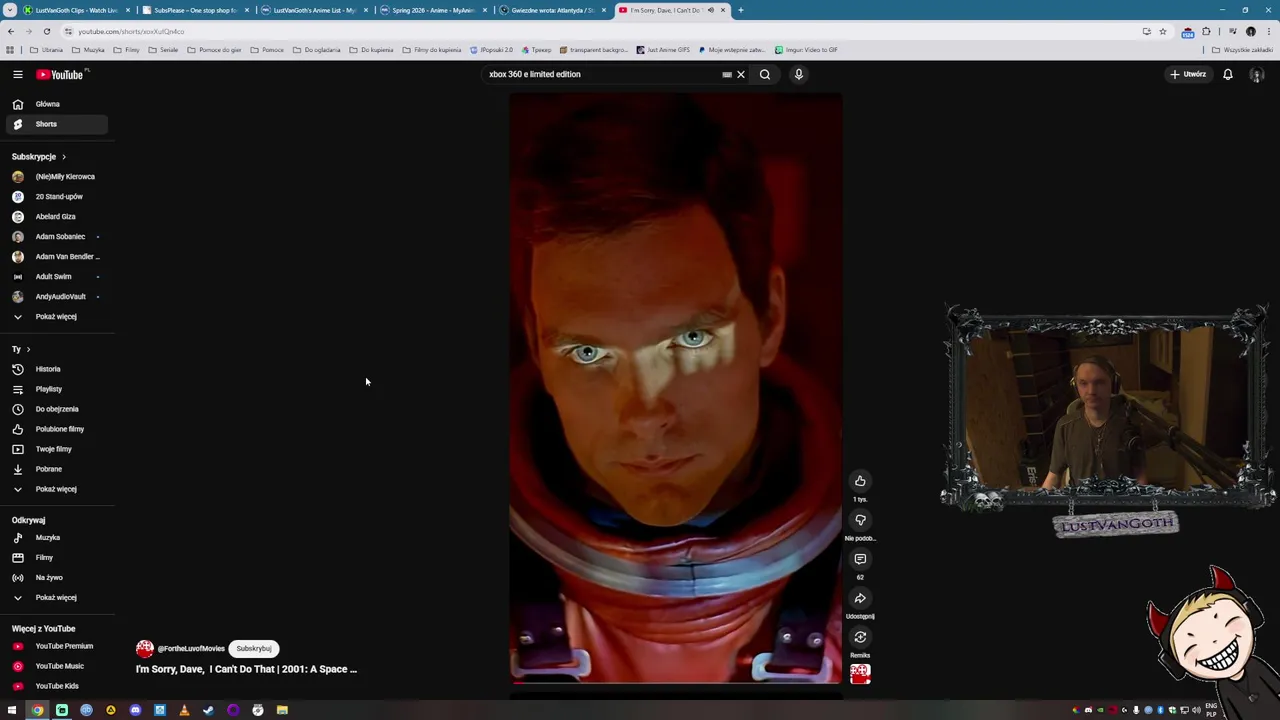The width and height of the screenshot is (1280, 720).
Task: Expand Pokaż więcej under subscriptions
Action: click(55, 316)
